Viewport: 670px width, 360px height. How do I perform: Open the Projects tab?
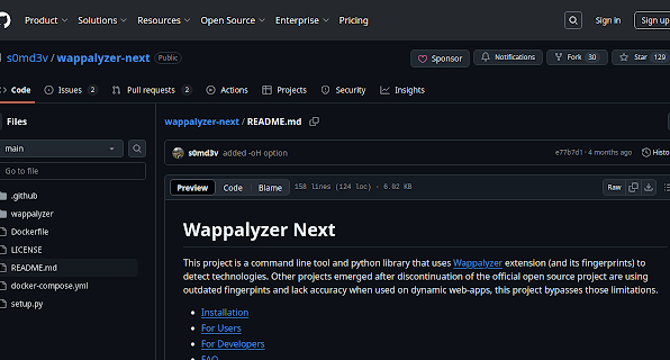[x=285, y=90]
